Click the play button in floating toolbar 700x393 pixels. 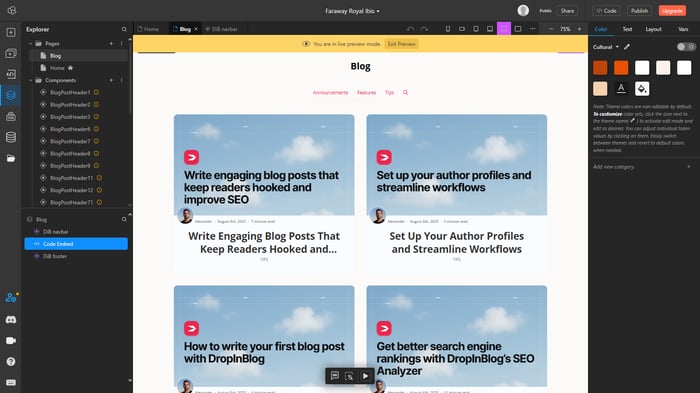(x=365, y=376)
